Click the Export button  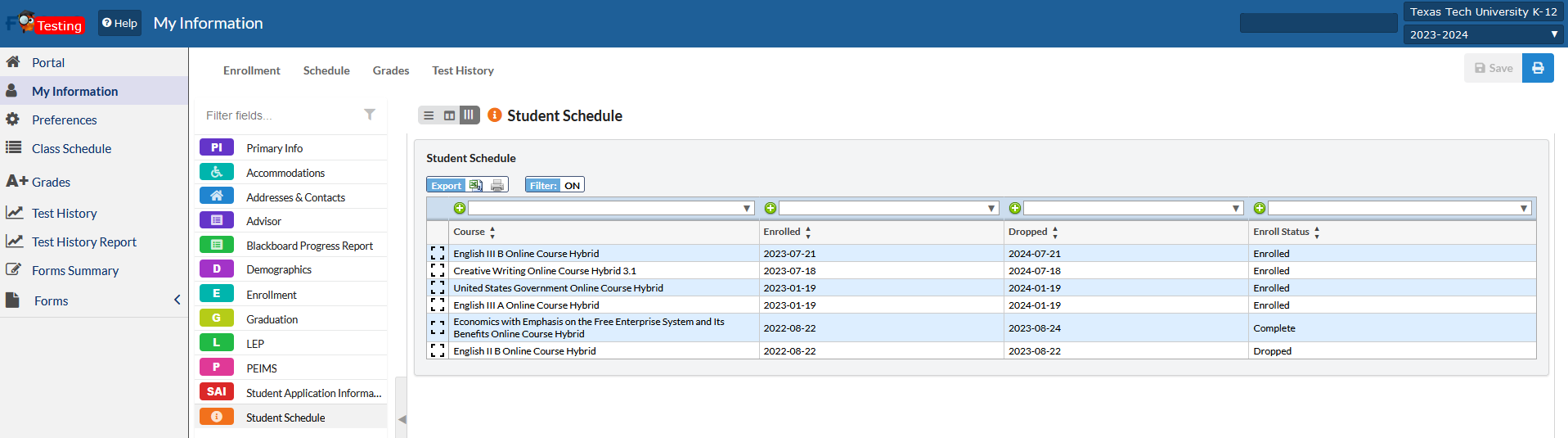point(446,186)
